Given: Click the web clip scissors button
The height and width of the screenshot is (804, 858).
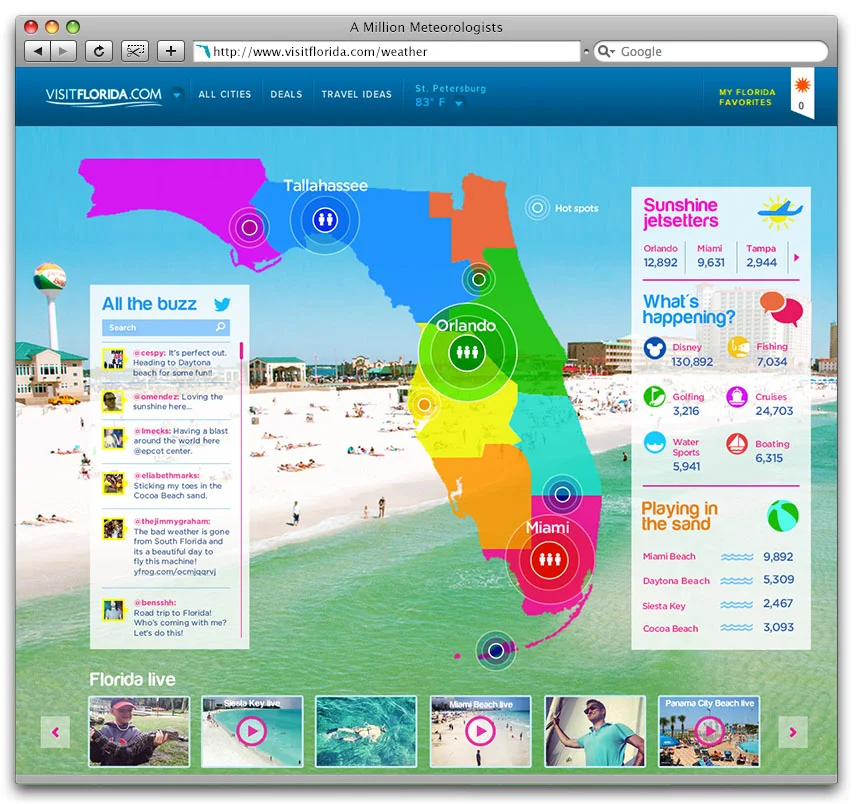Looking at the screenshot, I should click(x=135, y=51).
